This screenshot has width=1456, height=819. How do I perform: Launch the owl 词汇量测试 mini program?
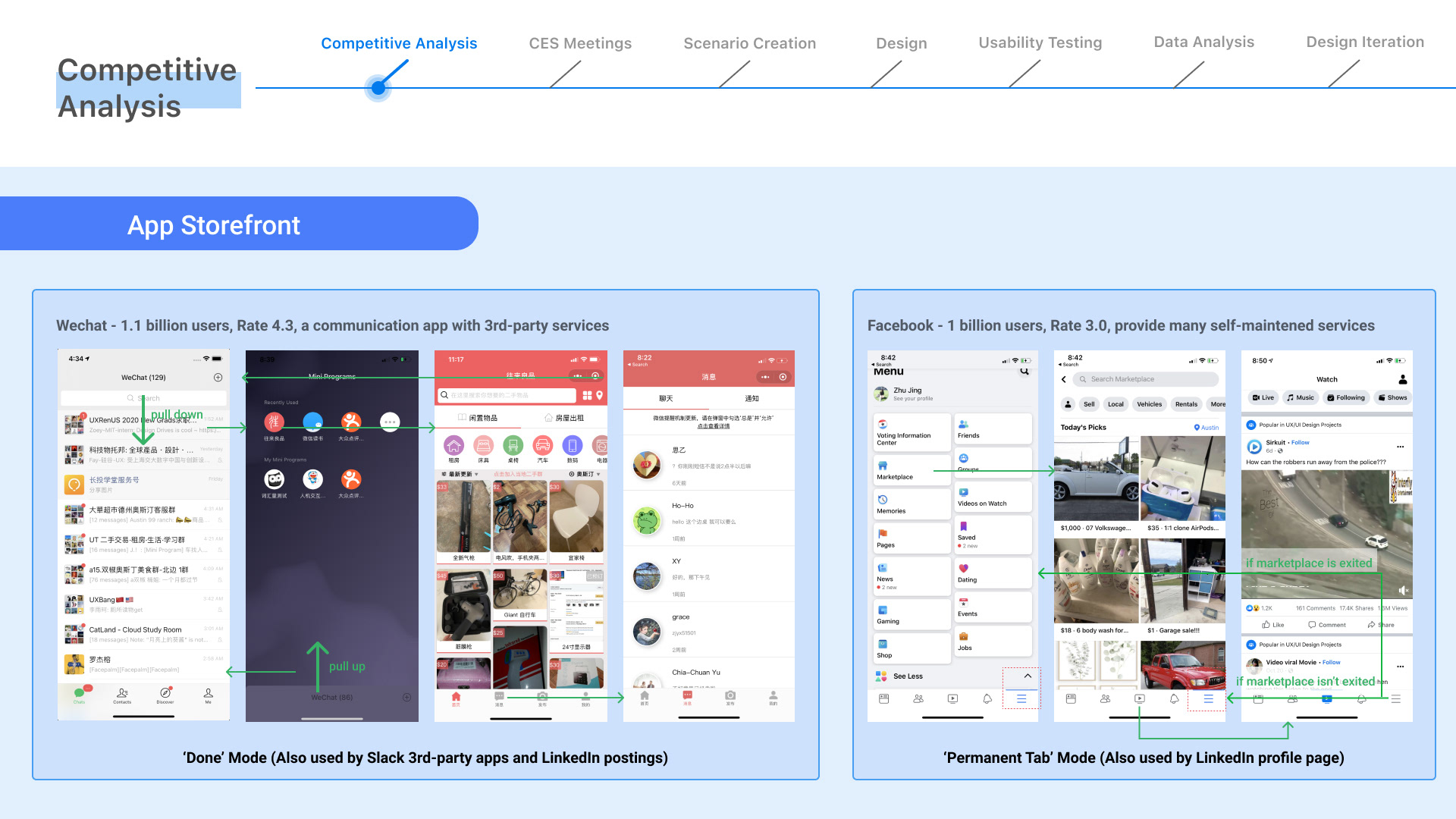[x=274, y=479]
